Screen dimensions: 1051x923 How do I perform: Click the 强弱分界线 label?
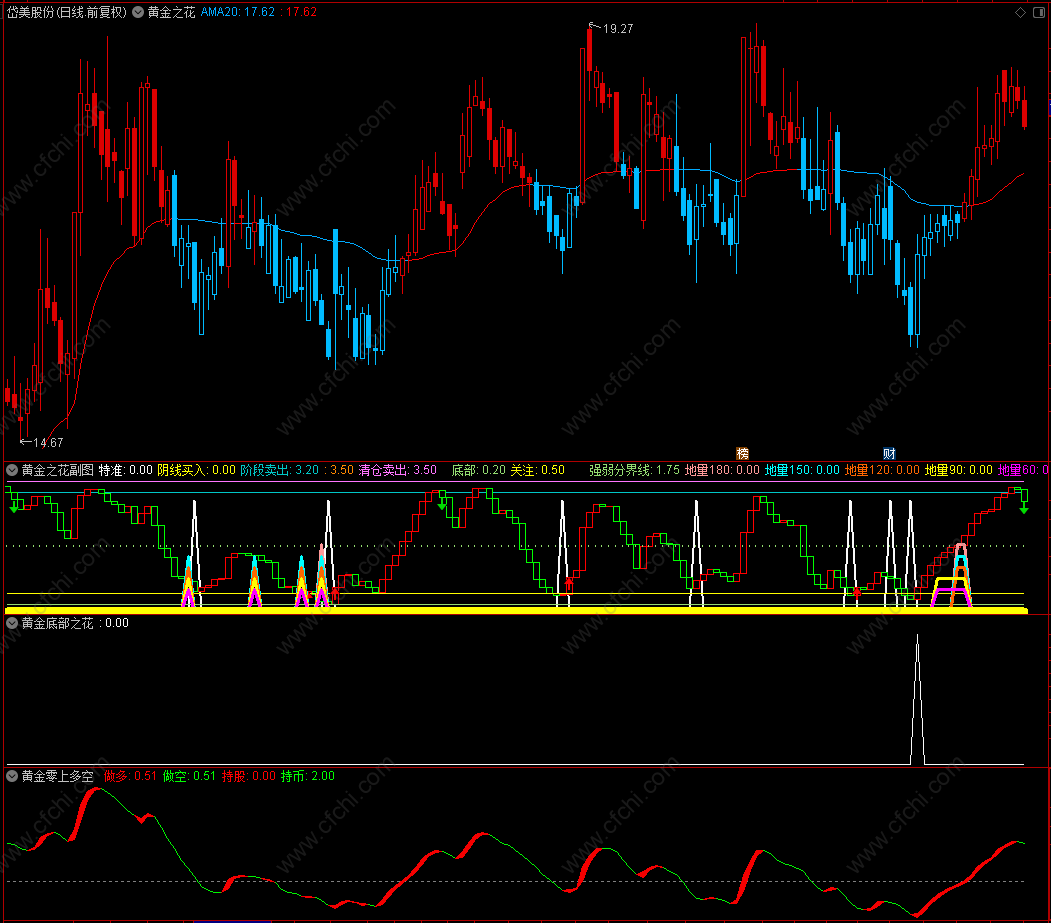pyautogui.click(x=621, y=471)
